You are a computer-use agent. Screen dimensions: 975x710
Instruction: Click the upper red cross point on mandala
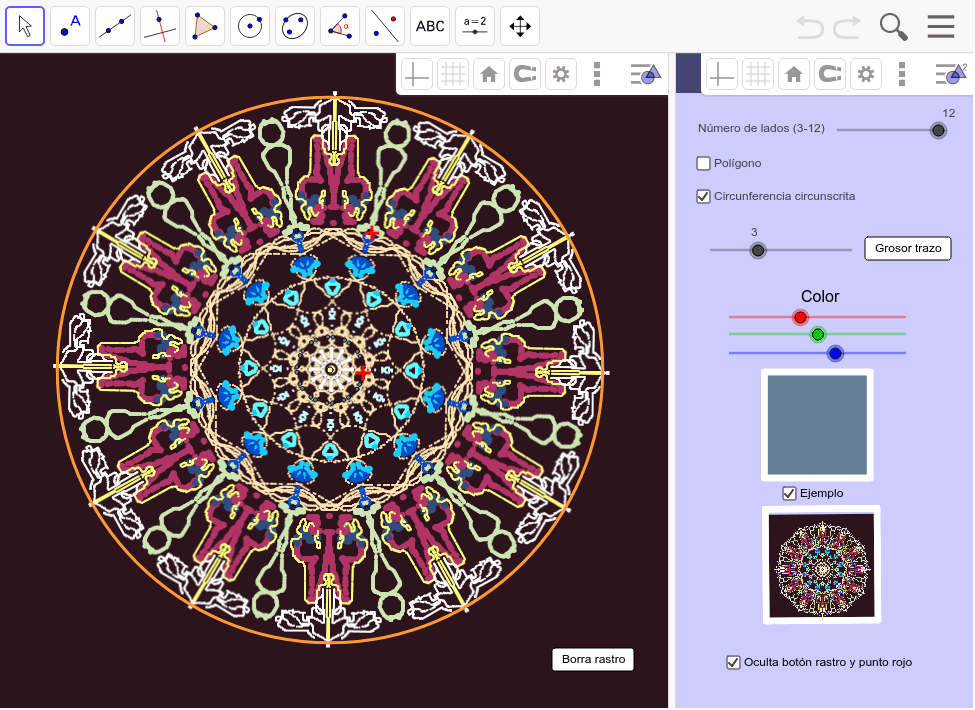coord(371,233)
